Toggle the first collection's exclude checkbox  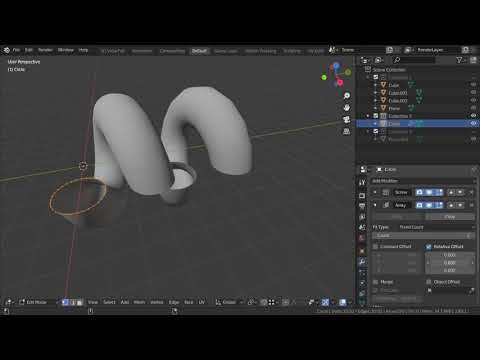(376, 77)
